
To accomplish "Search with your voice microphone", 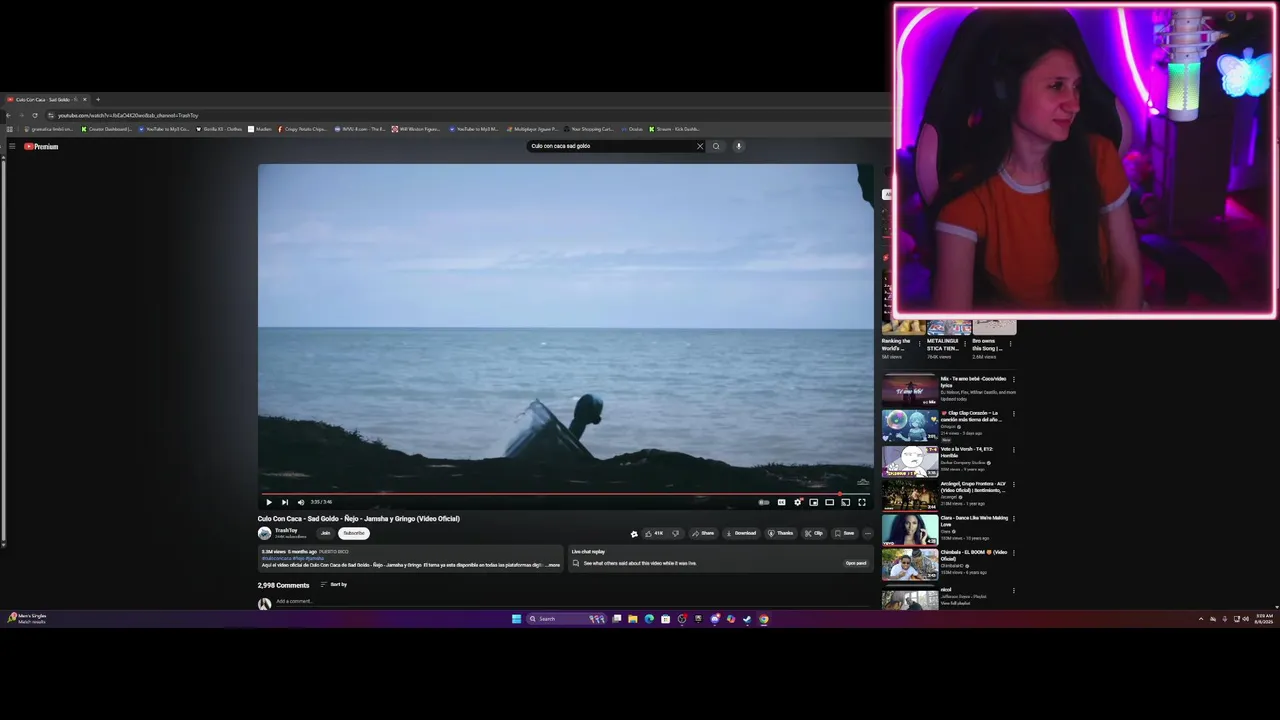I will click(739, 146).
